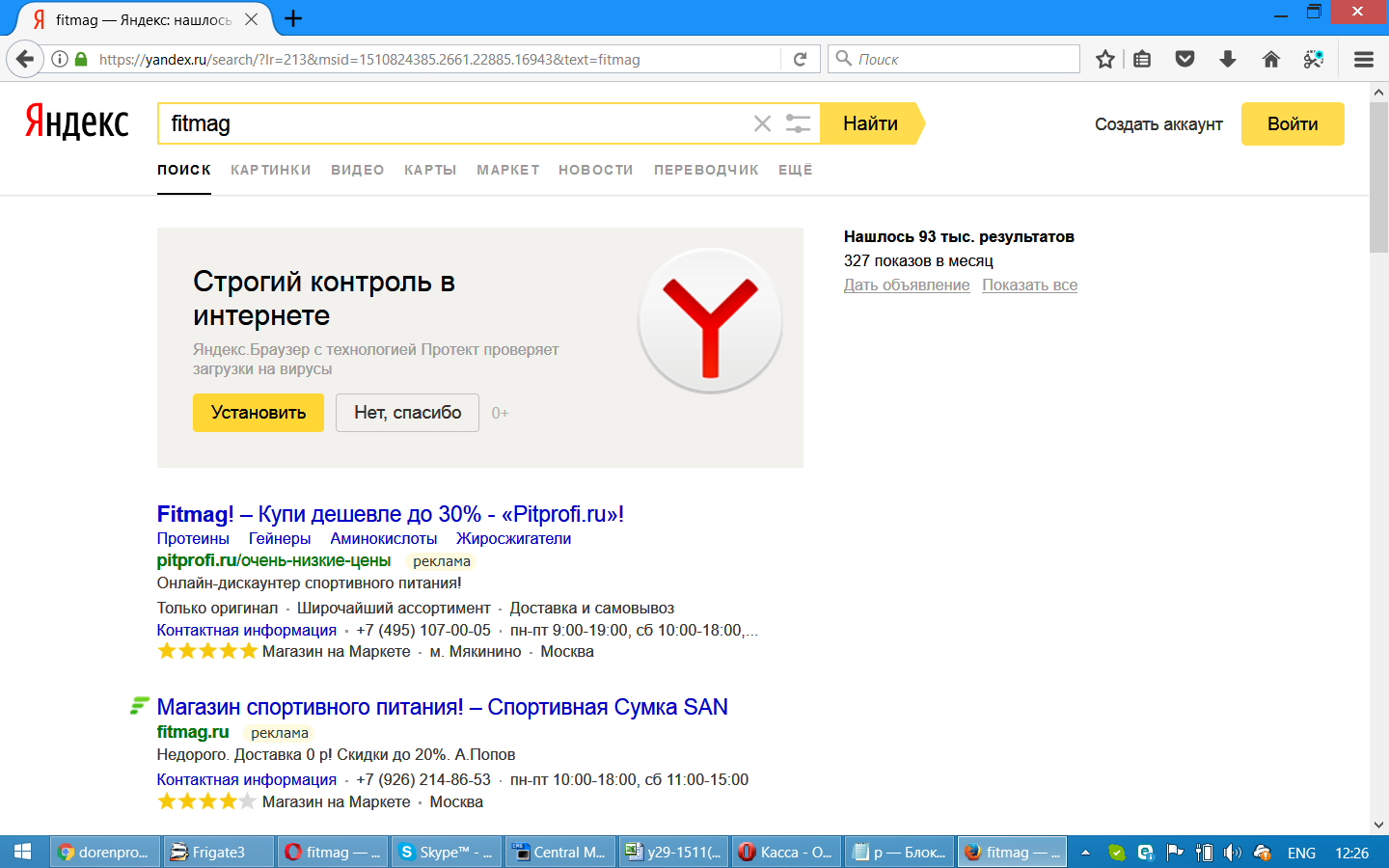
Task: Open the Notepad Блокнот taskbar item
Action: coord(901,852)
